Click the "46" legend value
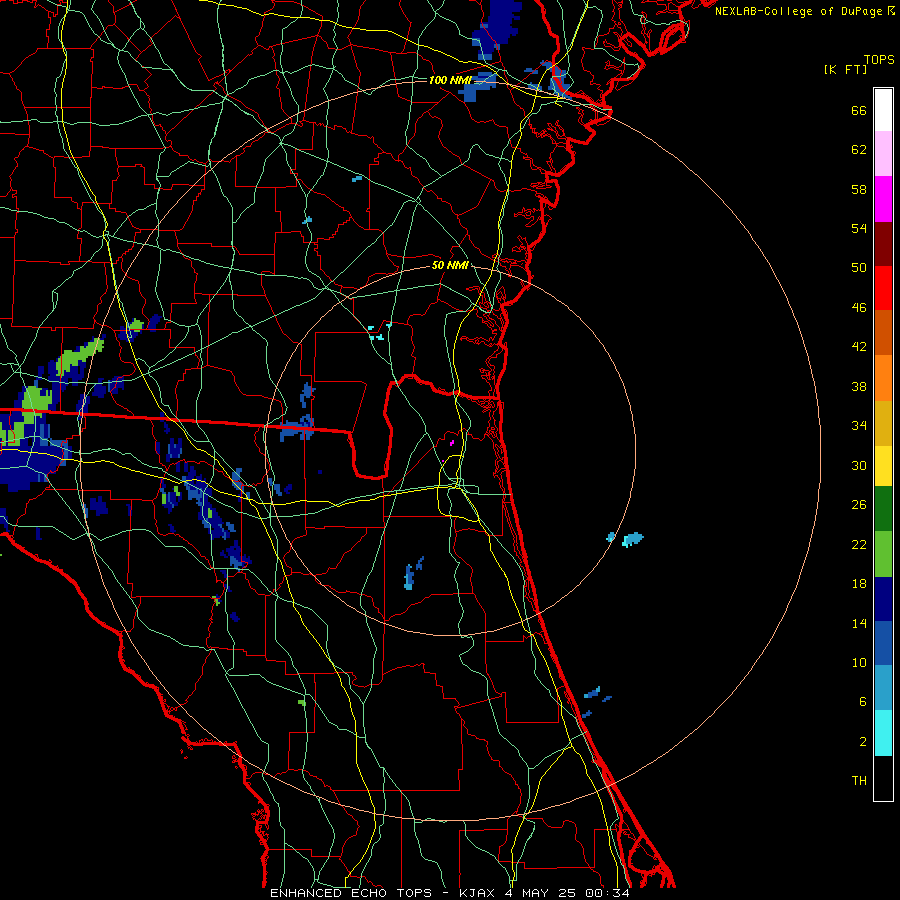The height and width of the screenshot is (900, 900). [x=859, y=308]
